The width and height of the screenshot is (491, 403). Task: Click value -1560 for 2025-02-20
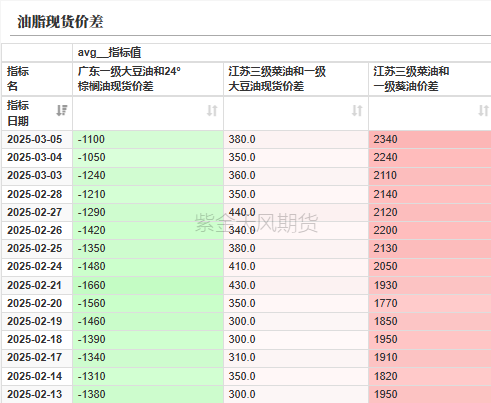pos(91,303)
